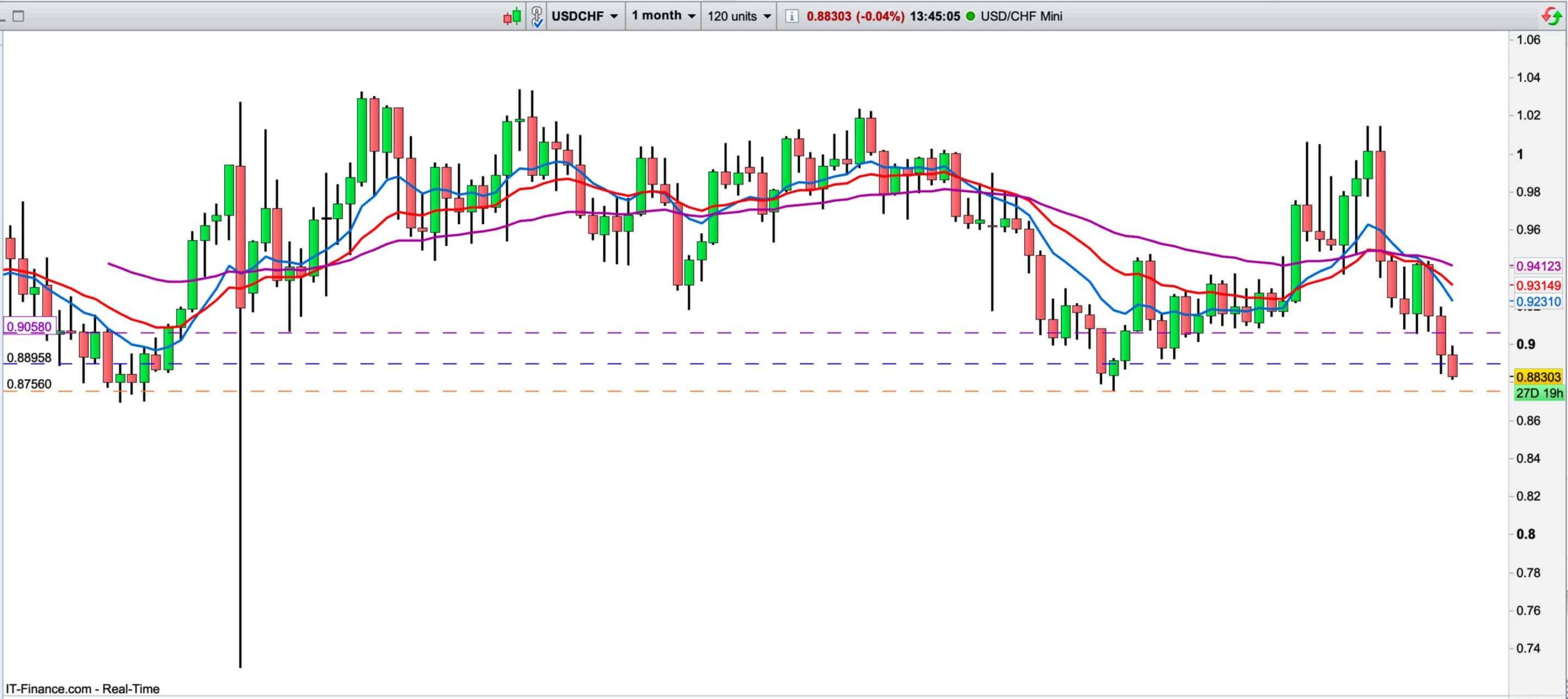Open the 1 month timeframe dropdown
This screenshot has height=699, width=1568.
click(x=663, y=16)
